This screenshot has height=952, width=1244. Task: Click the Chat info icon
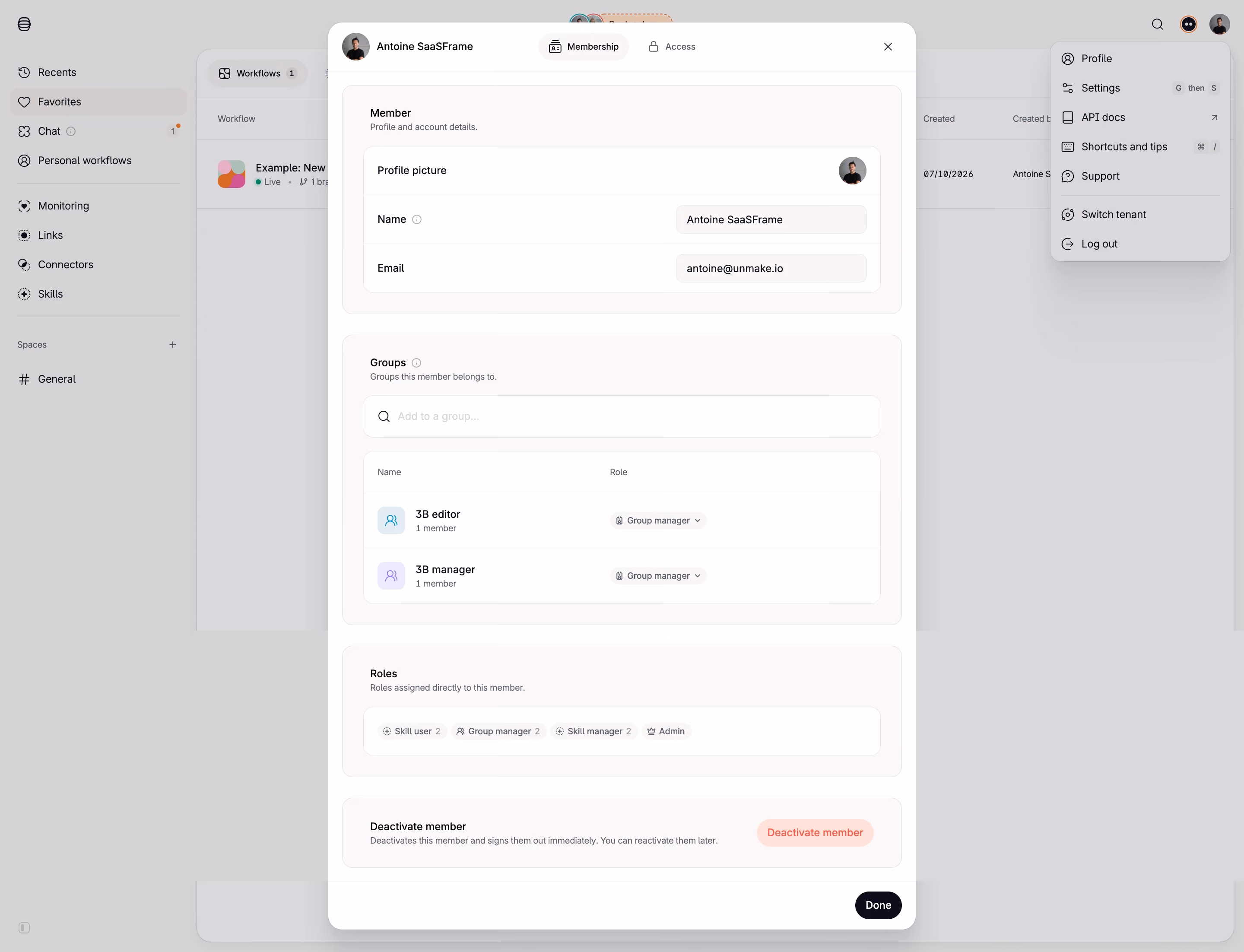point(71,131)
